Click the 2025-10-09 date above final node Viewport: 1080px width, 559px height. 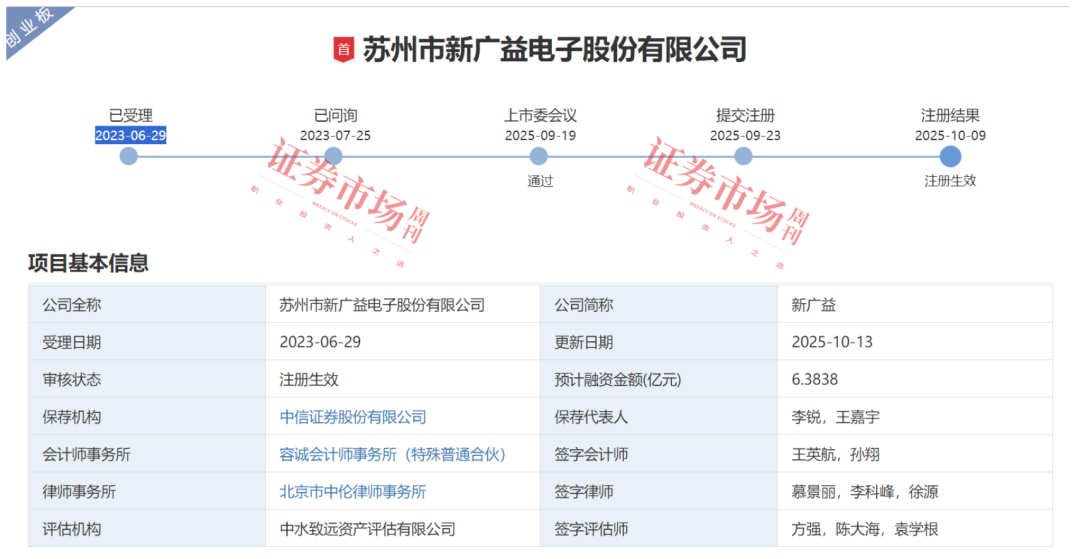point(950,135)
